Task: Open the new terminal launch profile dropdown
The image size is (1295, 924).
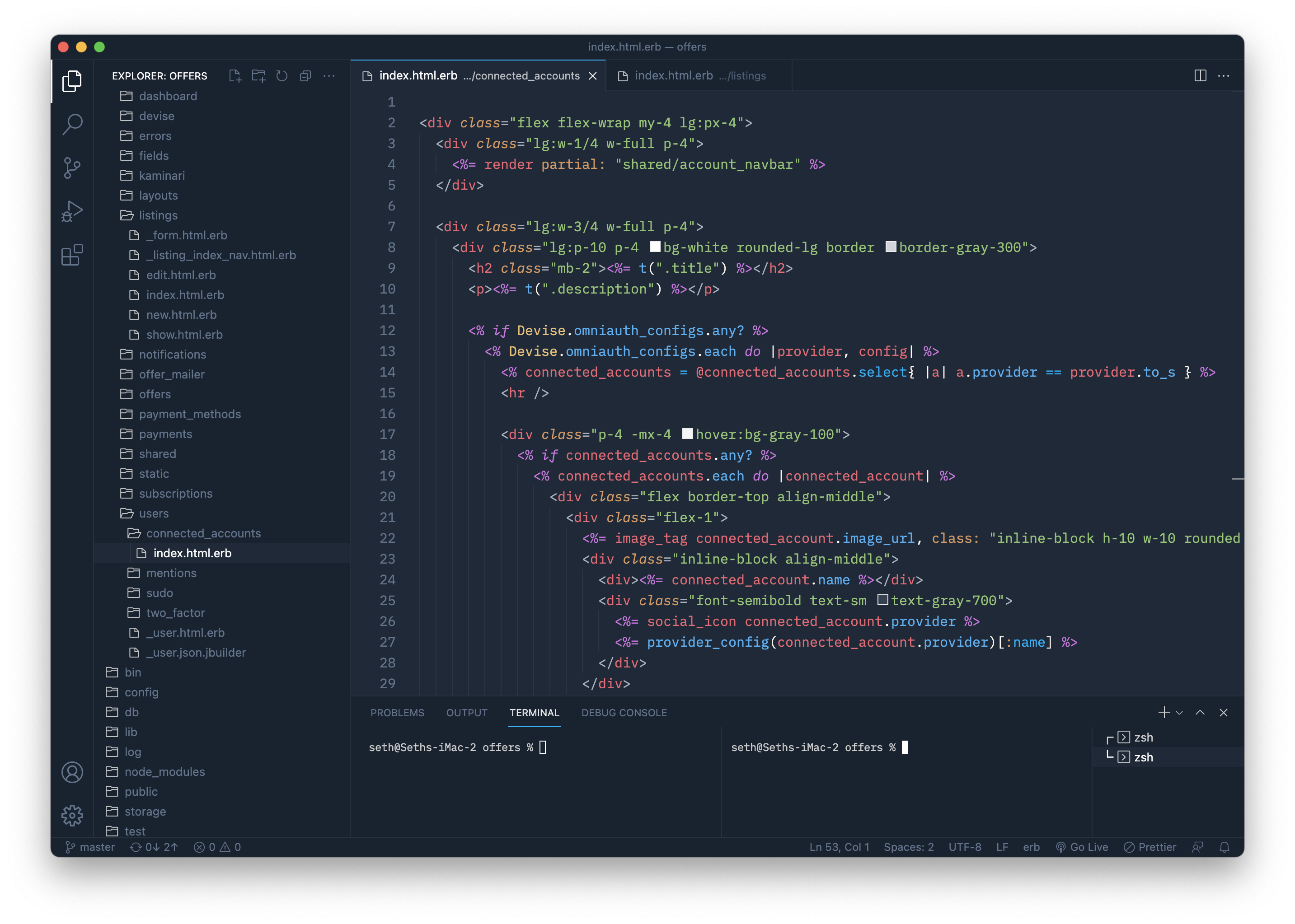Action: click(x=1179, y=713)
